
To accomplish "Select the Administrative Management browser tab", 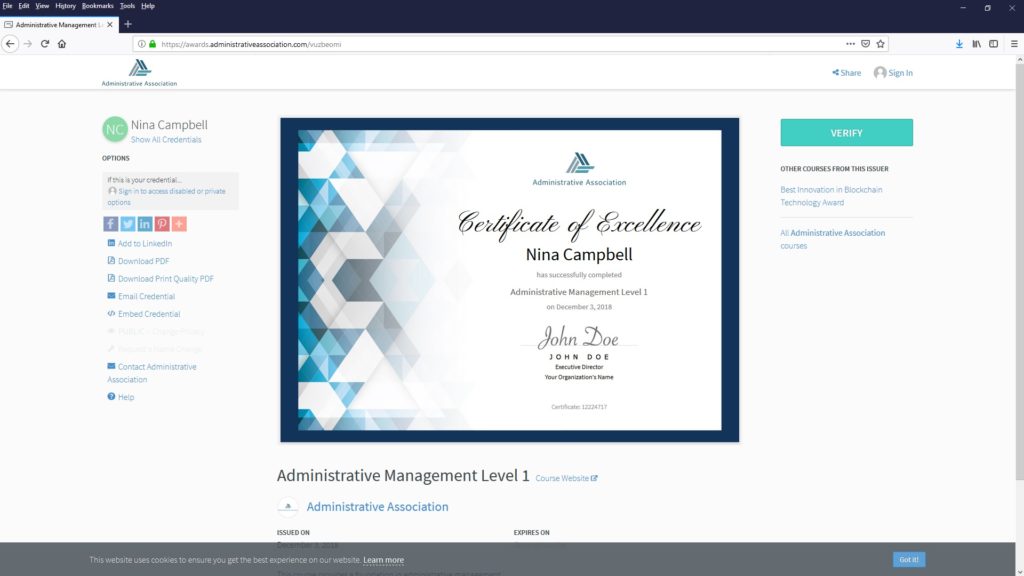I will (x=59, y=24).
